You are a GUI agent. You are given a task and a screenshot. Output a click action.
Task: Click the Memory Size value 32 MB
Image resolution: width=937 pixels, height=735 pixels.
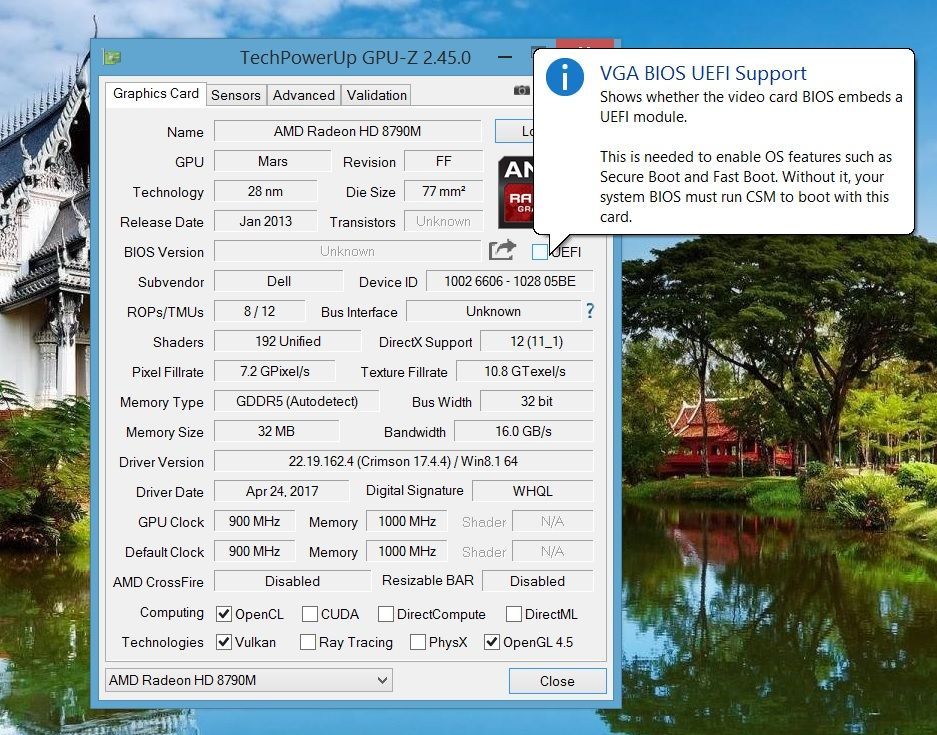click(x=277, y=431)
